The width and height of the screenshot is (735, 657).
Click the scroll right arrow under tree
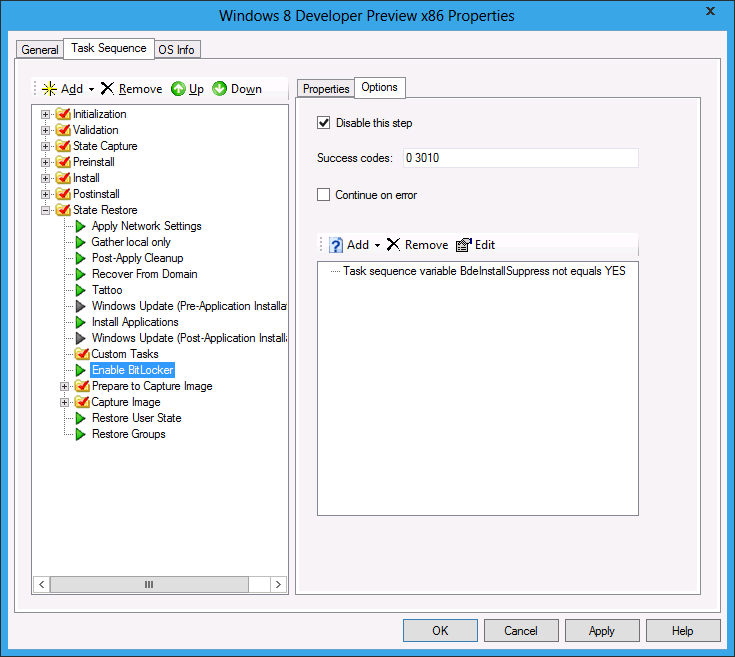(278, 584)
